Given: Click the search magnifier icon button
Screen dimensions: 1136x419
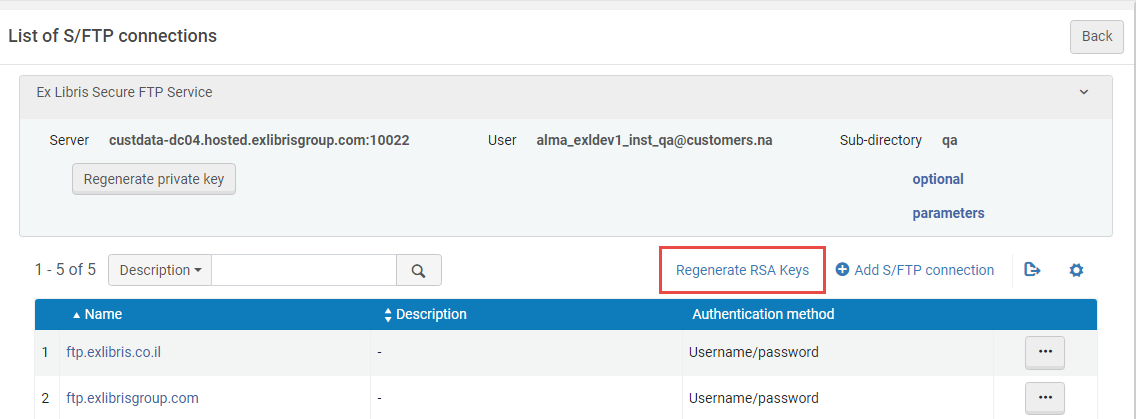Looking at the screenshot, I should [x=419, y=270].
